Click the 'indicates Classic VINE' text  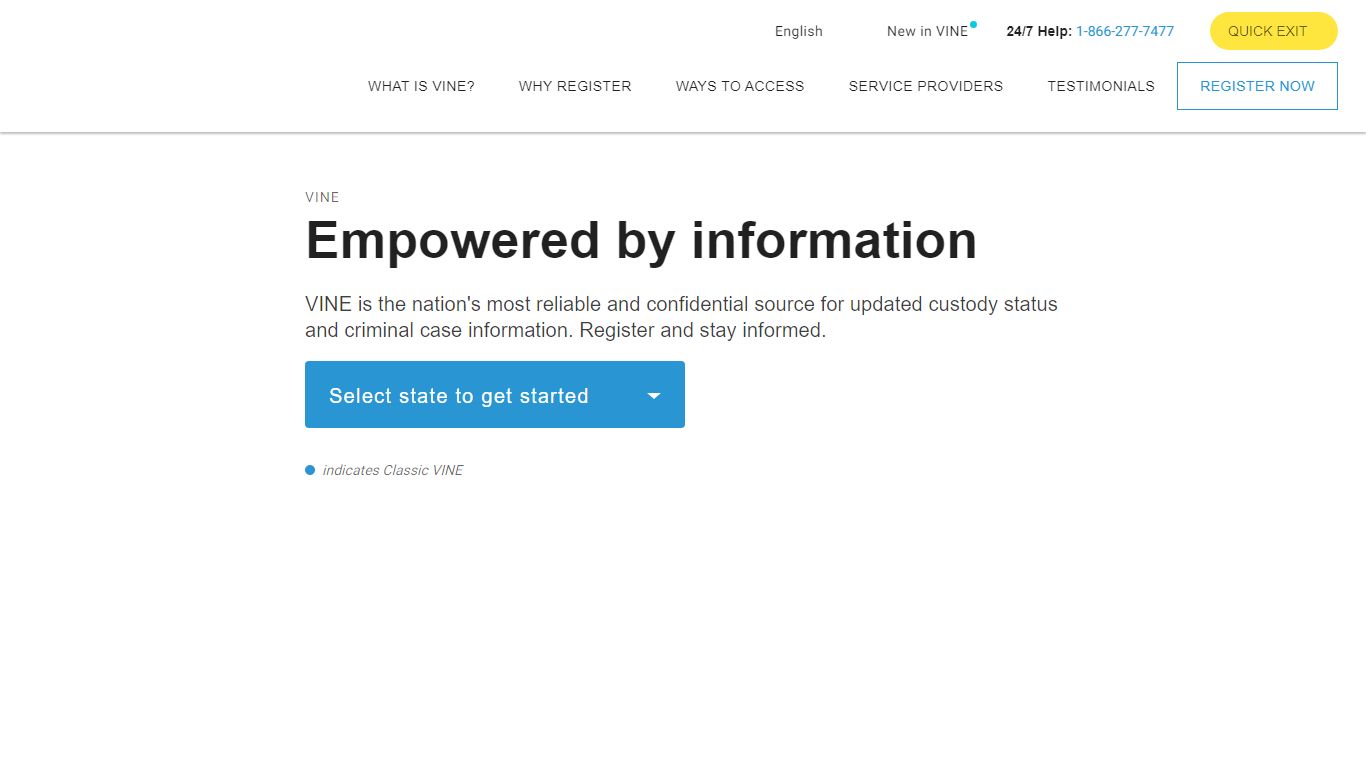tap(393, 470)
